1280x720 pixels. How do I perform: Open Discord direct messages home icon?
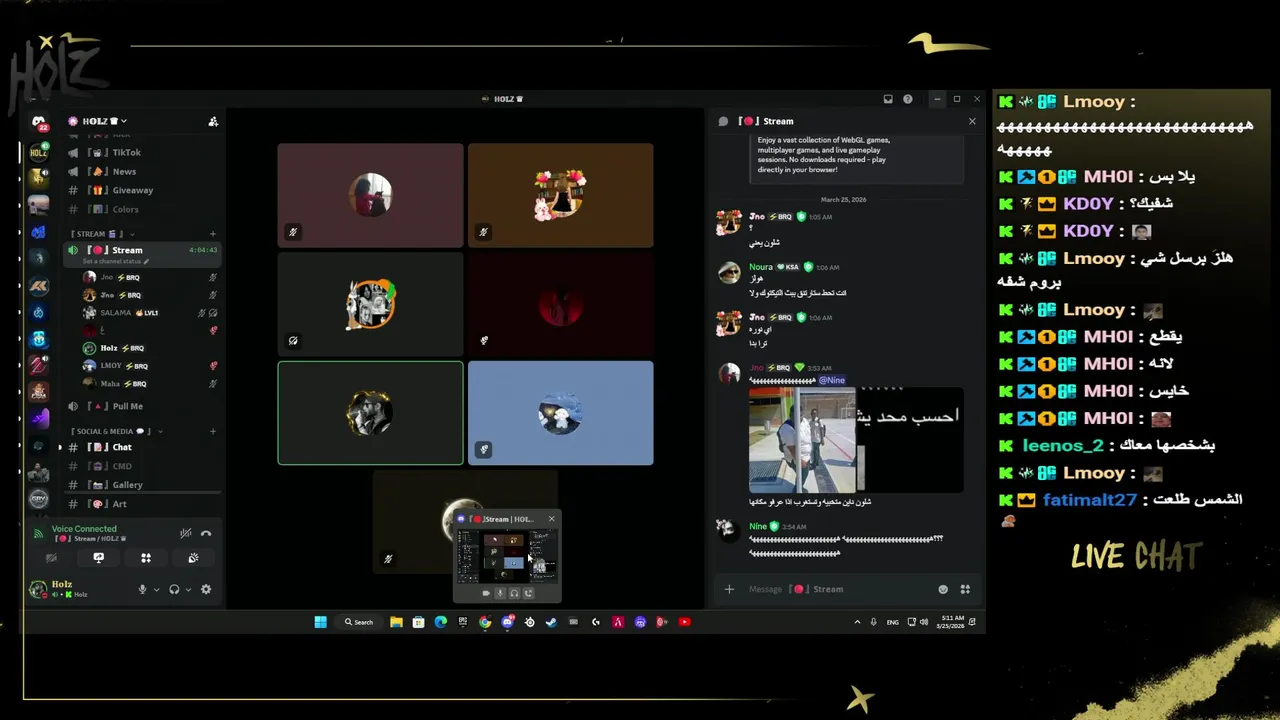(x=39, y=122)
